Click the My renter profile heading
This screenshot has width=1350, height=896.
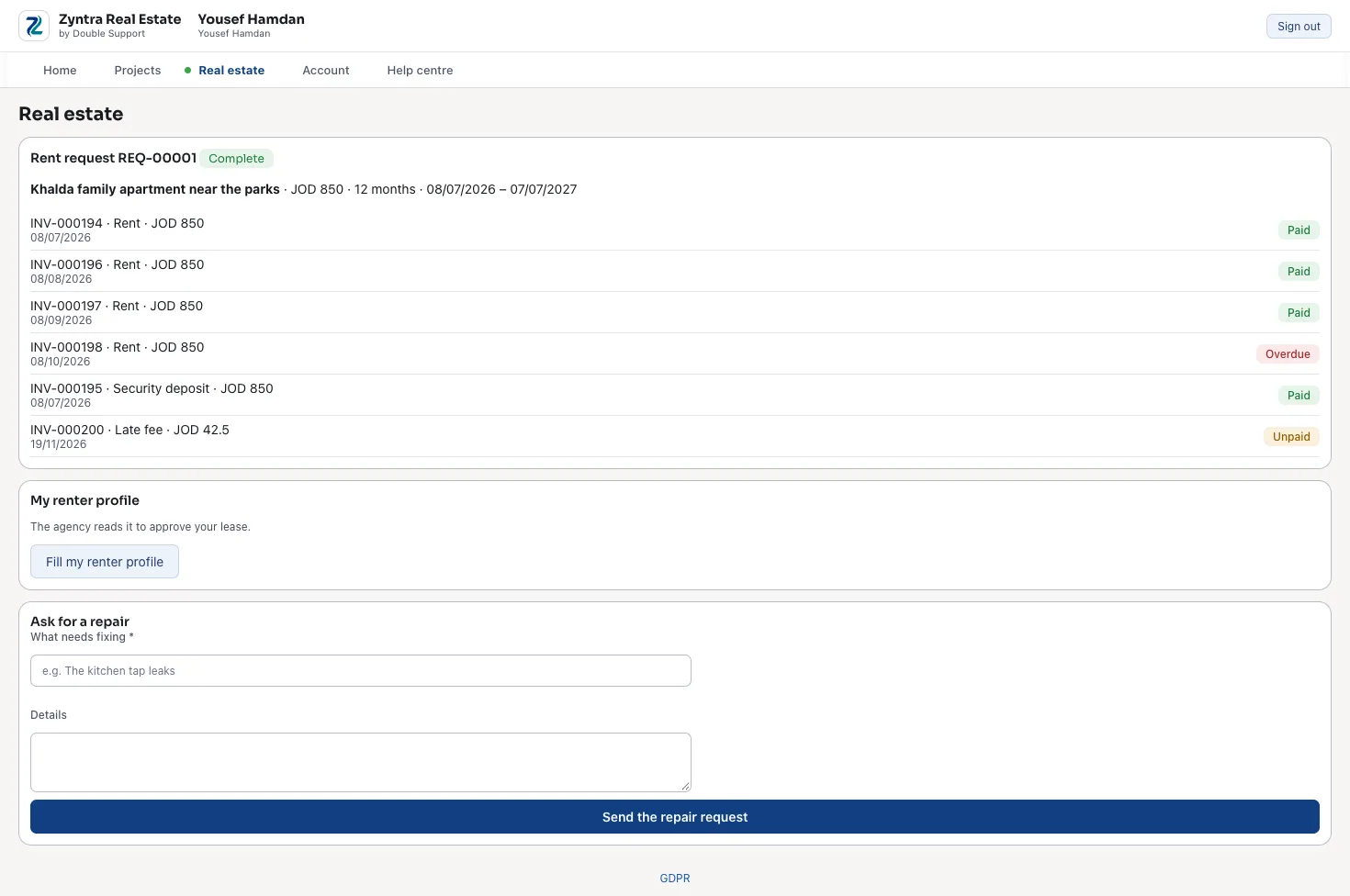tap(84, 500)
